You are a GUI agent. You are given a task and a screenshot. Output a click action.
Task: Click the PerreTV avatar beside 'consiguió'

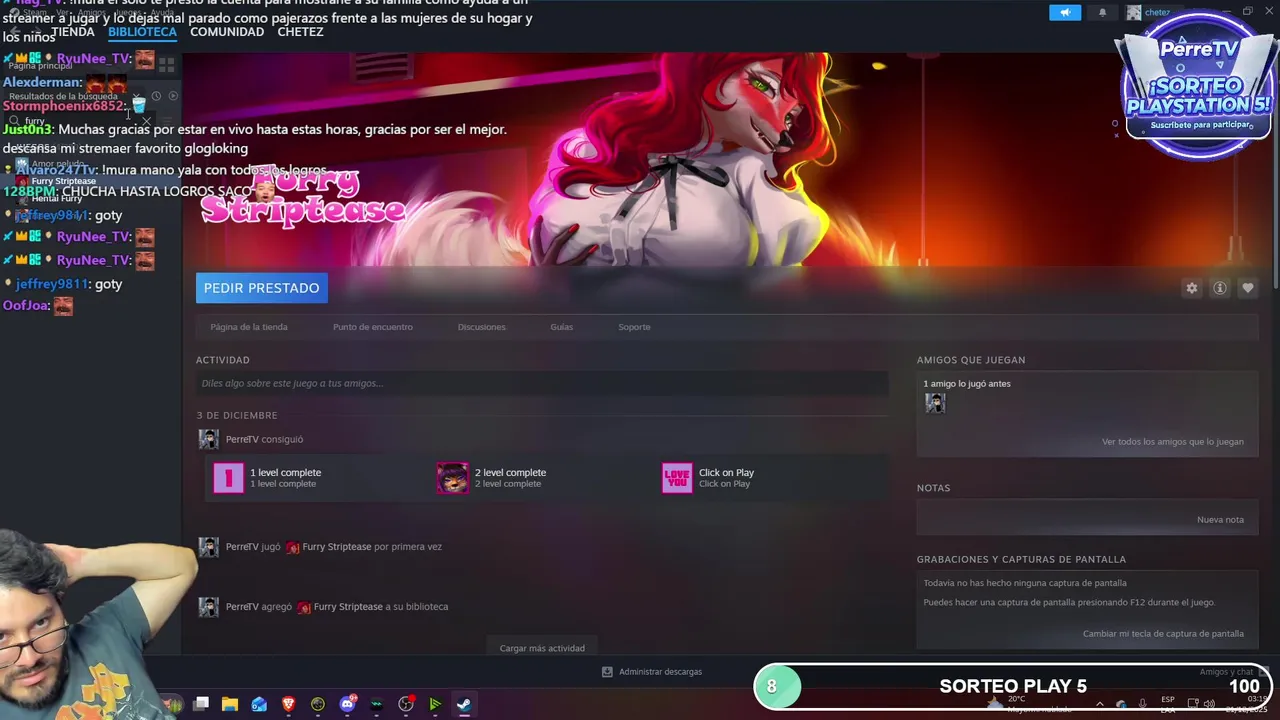click(x=208, y=439)
